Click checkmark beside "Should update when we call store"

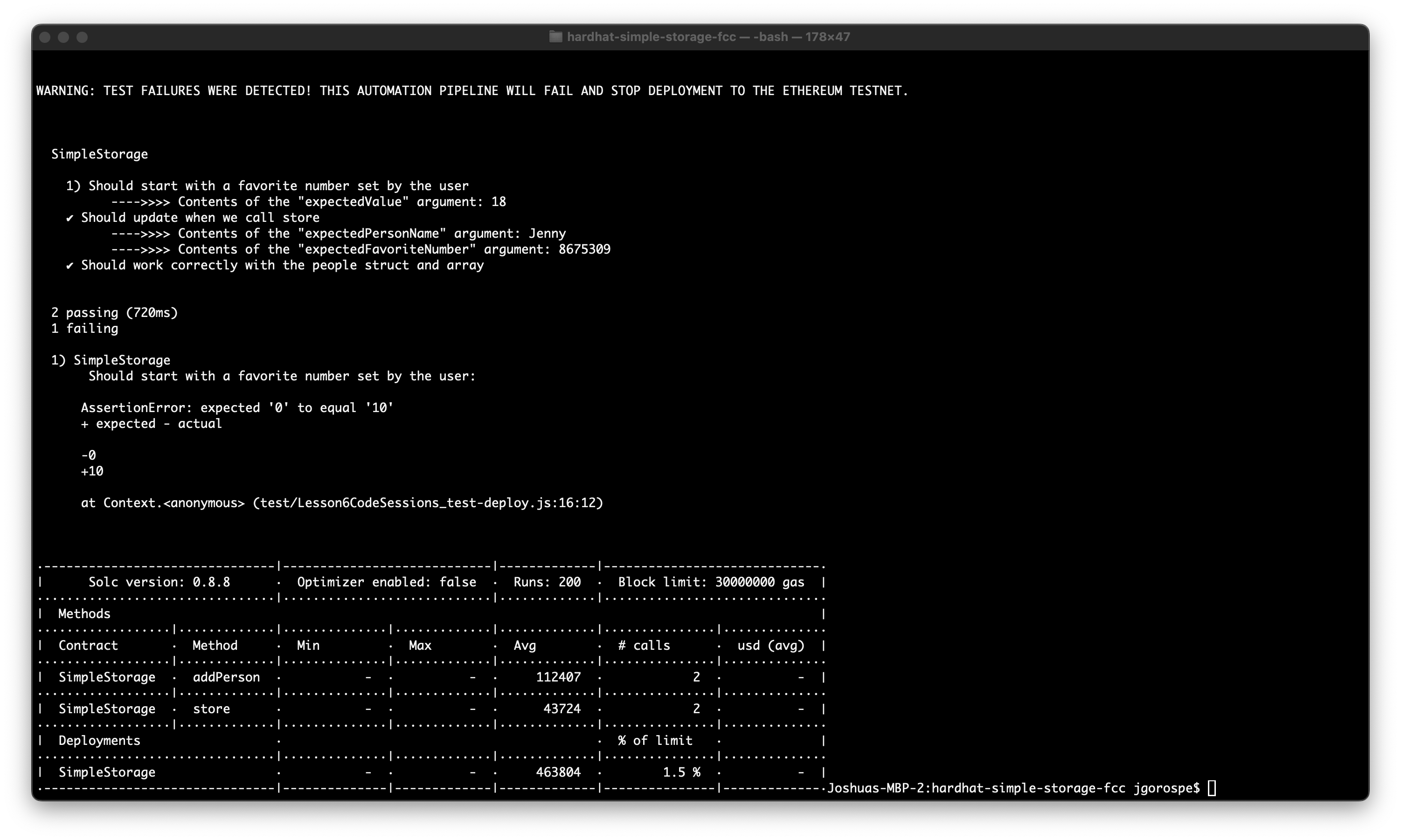[x=69, y=218]
